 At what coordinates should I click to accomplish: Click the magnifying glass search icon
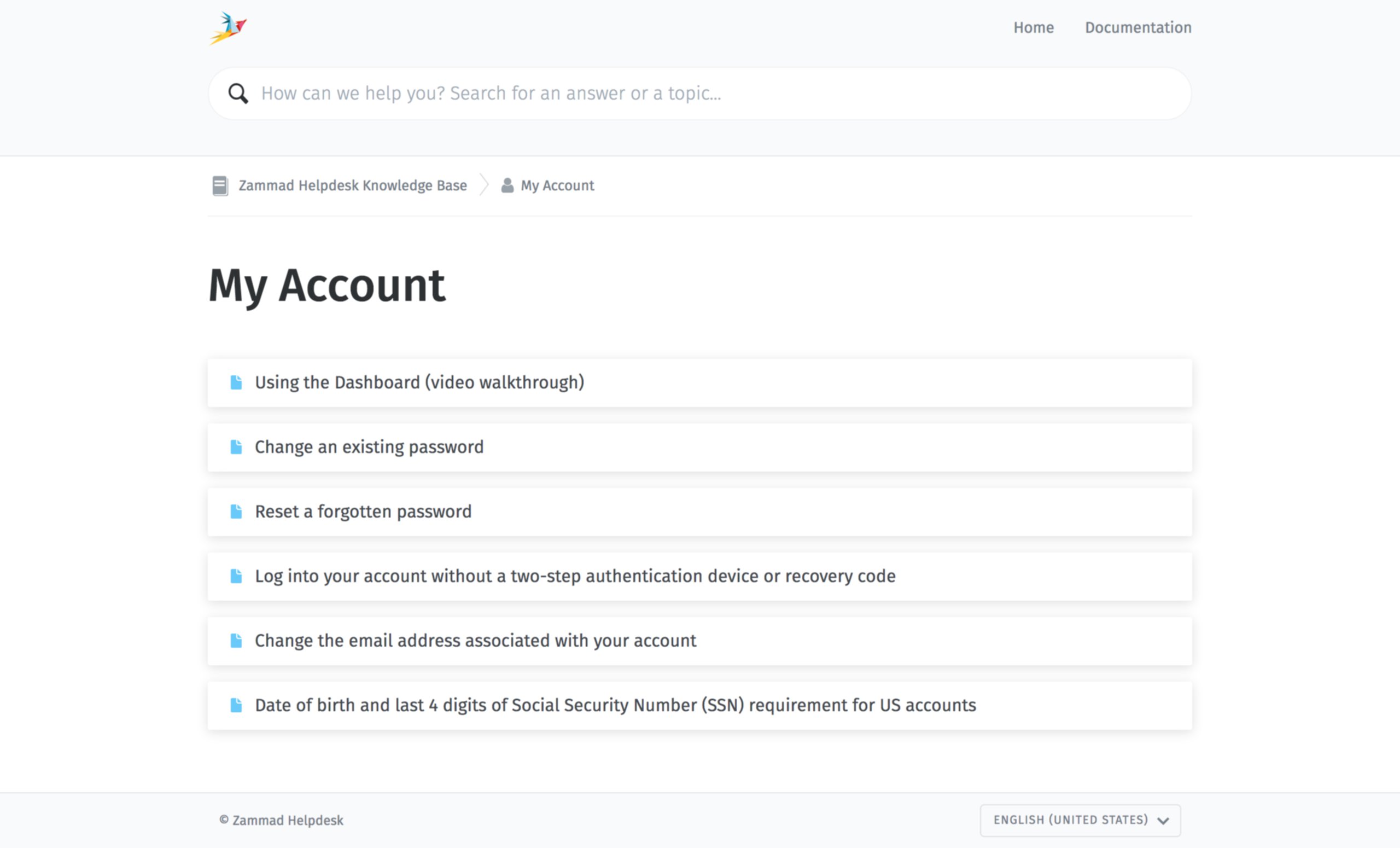(x=238, y=93)
